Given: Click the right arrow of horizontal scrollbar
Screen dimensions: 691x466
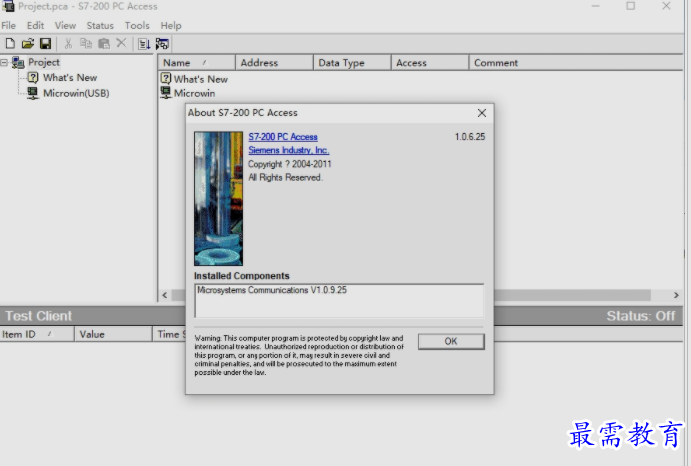Looking at the screenshot, I should point(676,295).
